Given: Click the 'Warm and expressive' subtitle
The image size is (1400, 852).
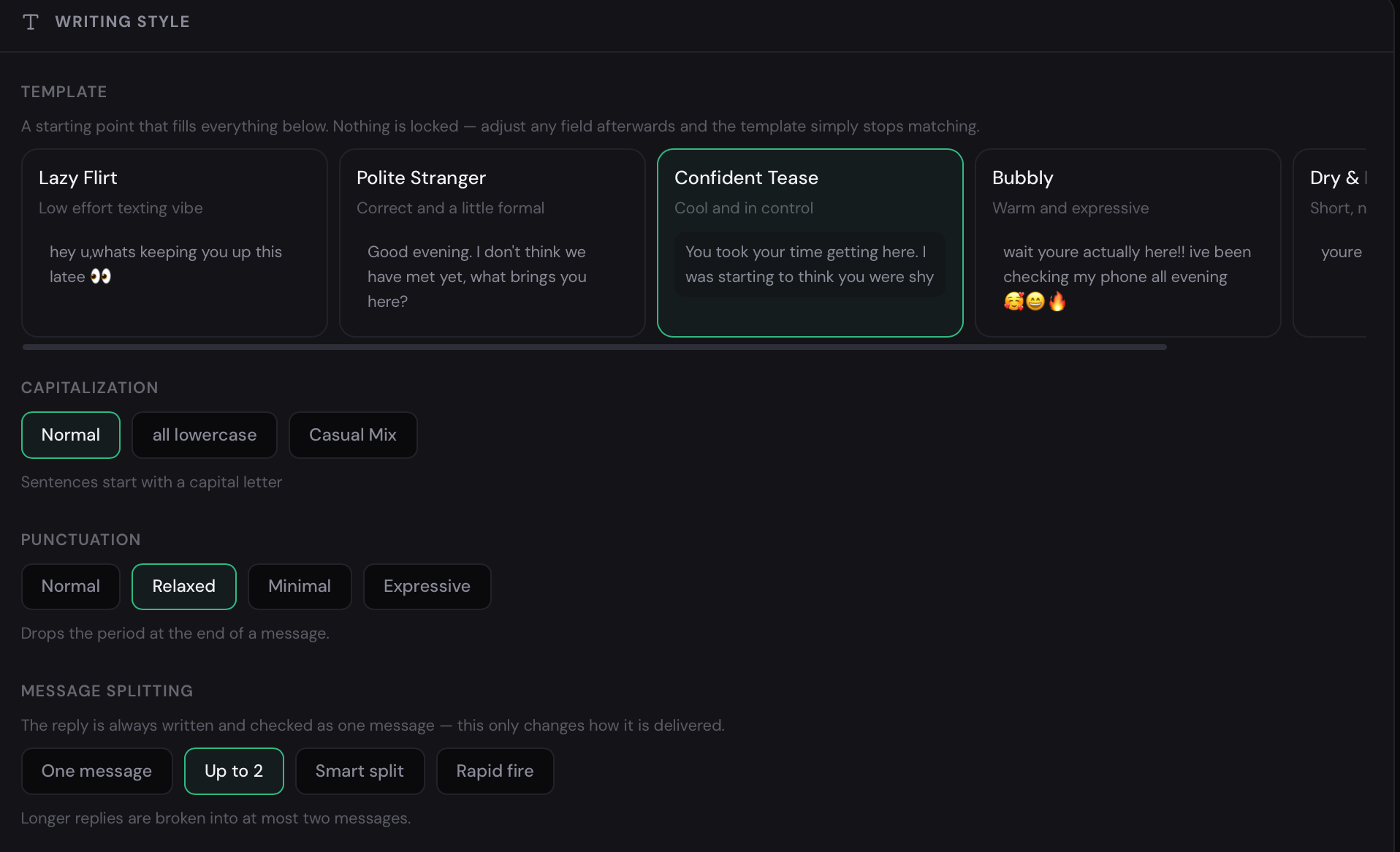Looking at the screenshot, I should [x=1070, y=208].
